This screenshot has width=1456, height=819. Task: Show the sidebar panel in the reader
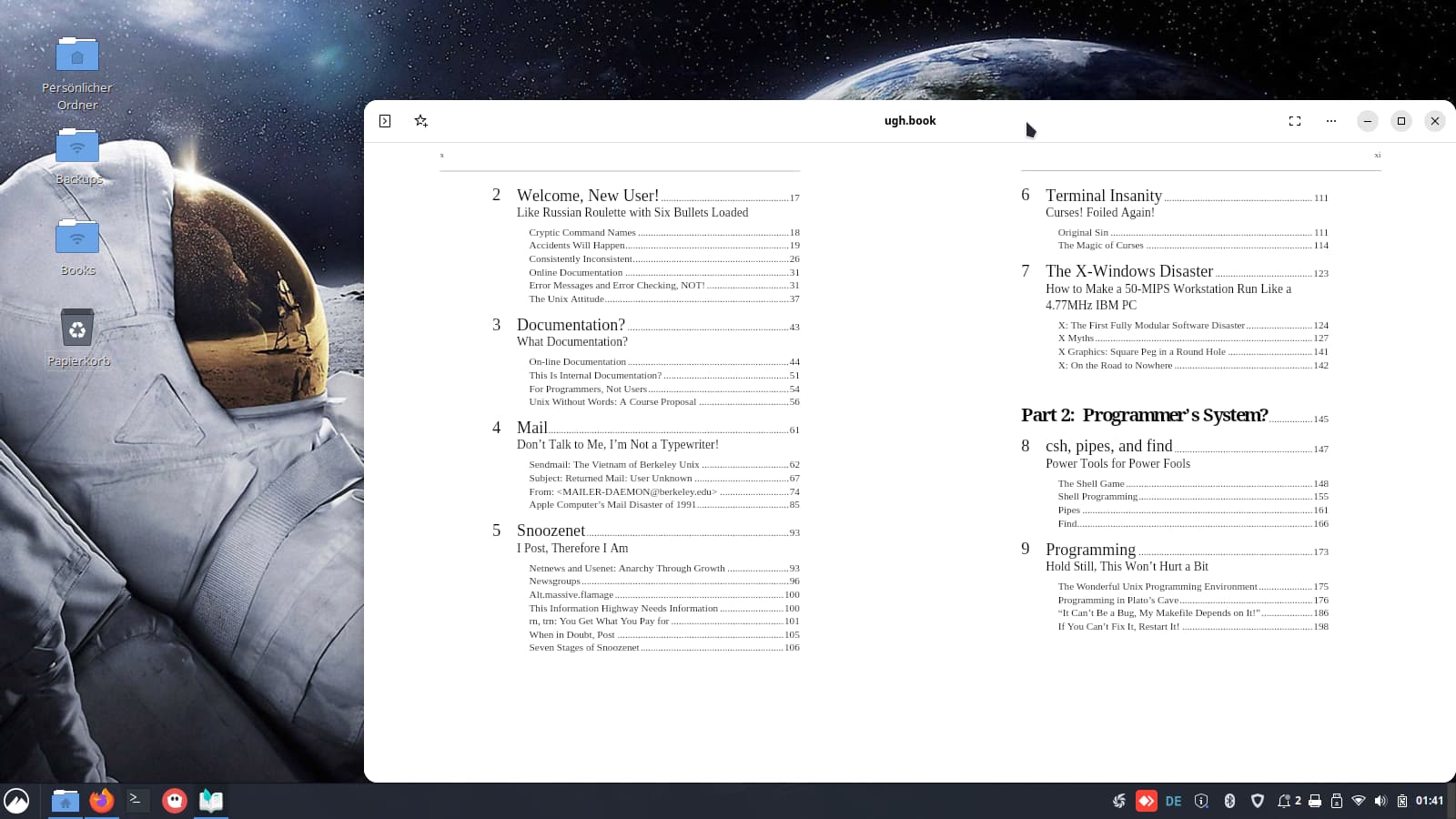385,121
